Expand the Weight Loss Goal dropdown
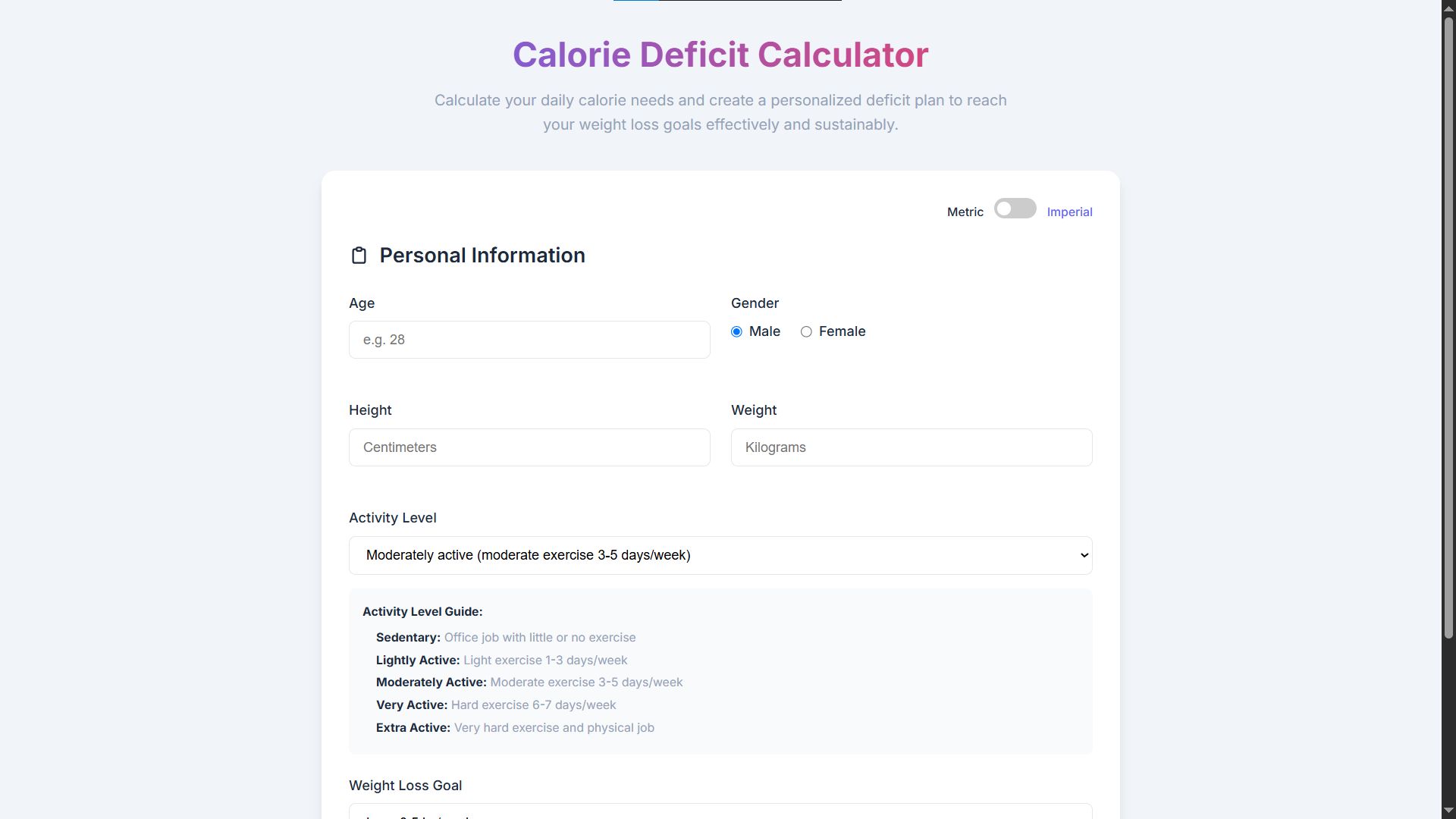The height and width of the screenshot is (819, 1456). (x=720, y=811)
